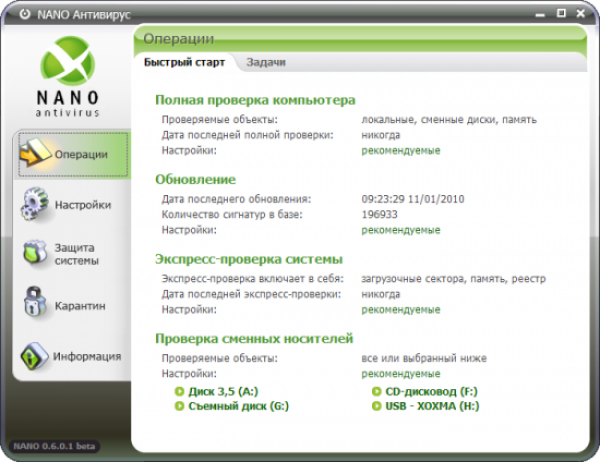Scan Съемный диск (G:)
The image size is (600, 462).
point(238,406)
